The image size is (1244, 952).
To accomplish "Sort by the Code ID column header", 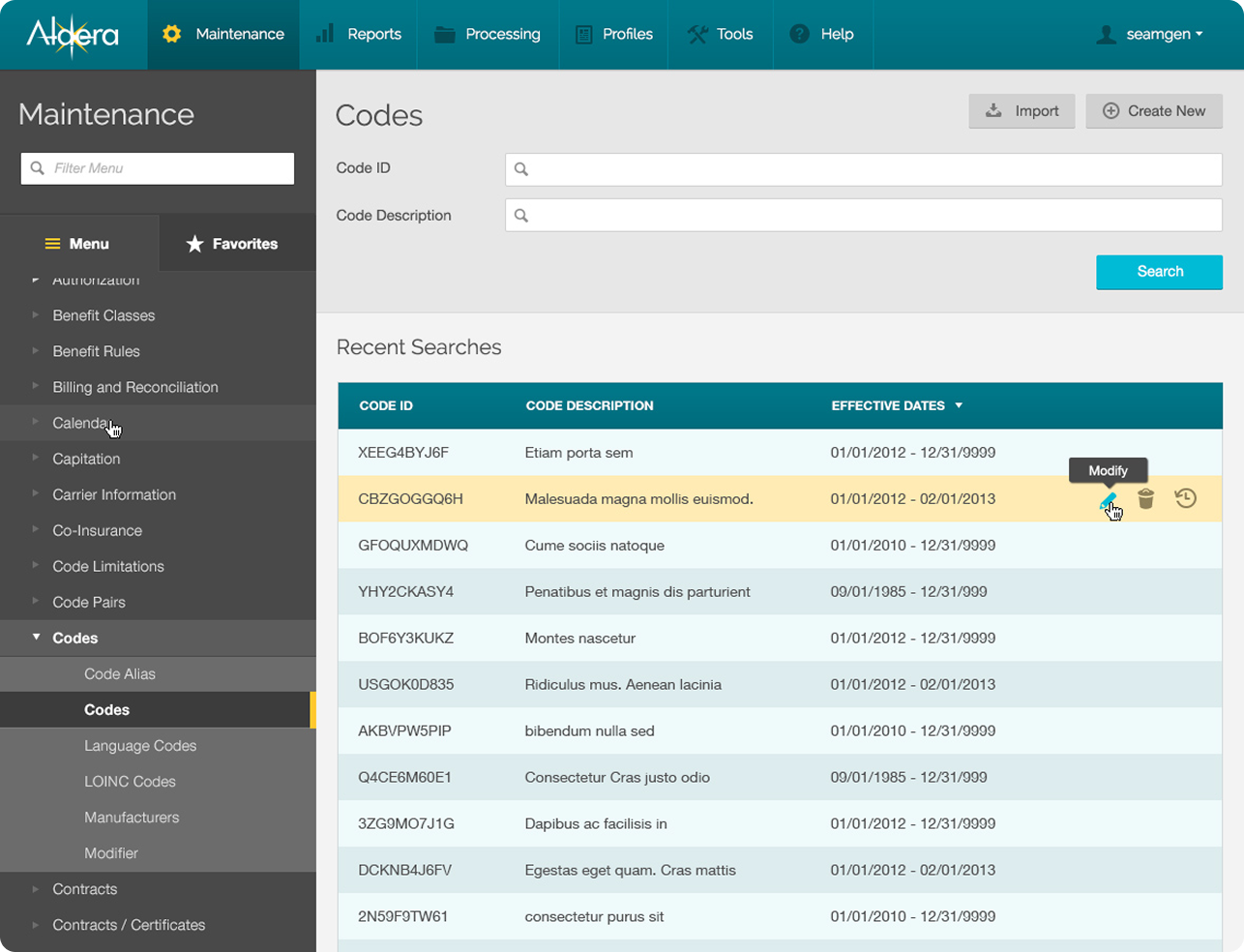I will tap(386, 405).
